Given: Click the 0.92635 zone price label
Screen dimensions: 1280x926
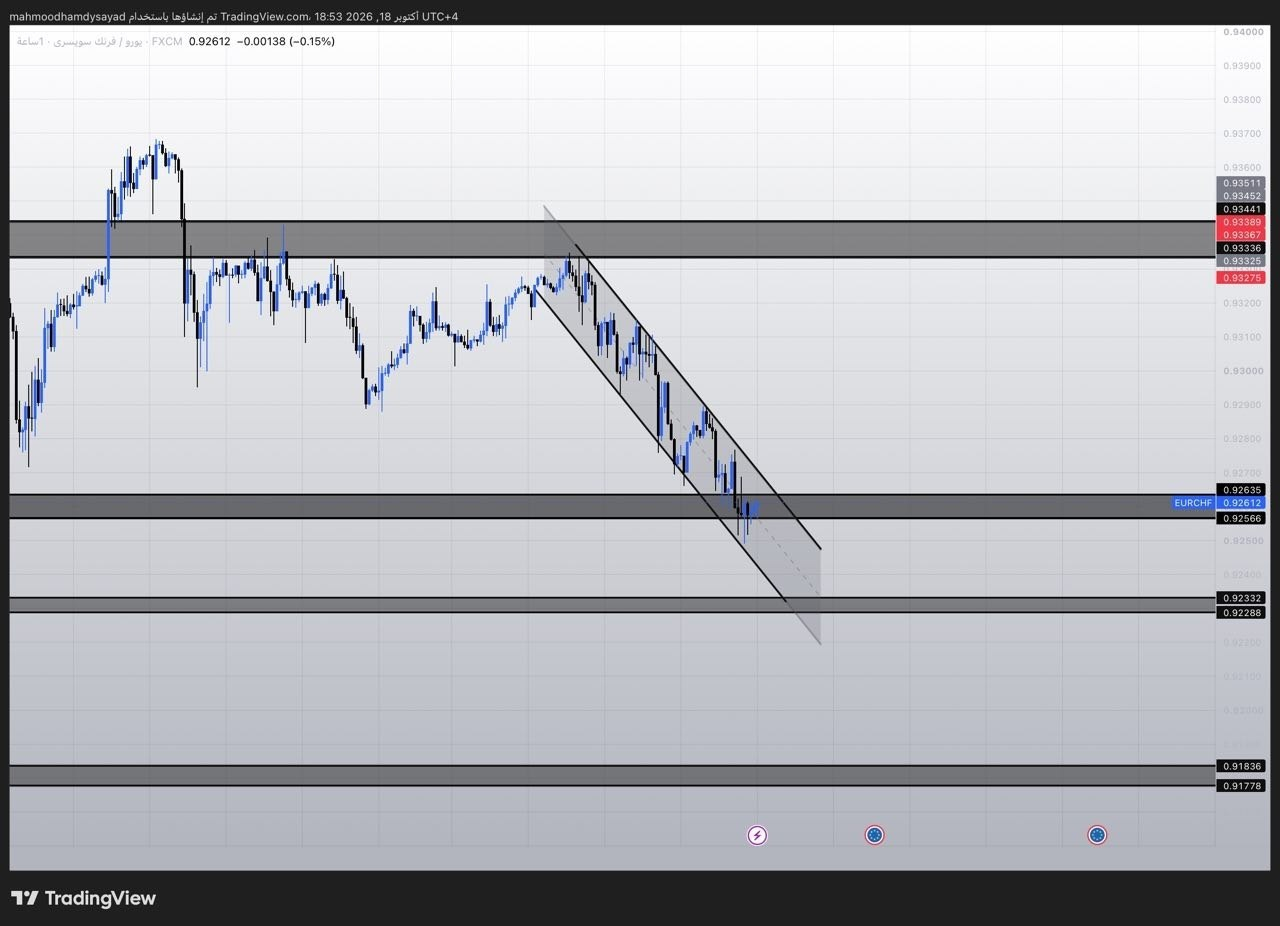Looking at the screenshot, I should click(x=1241, y=490).
